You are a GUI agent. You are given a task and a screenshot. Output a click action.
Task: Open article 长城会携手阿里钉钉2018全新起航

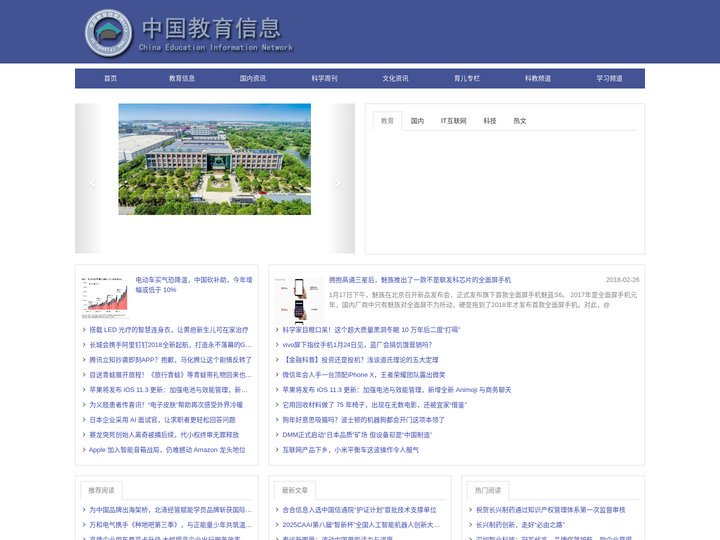coord(170,345)
